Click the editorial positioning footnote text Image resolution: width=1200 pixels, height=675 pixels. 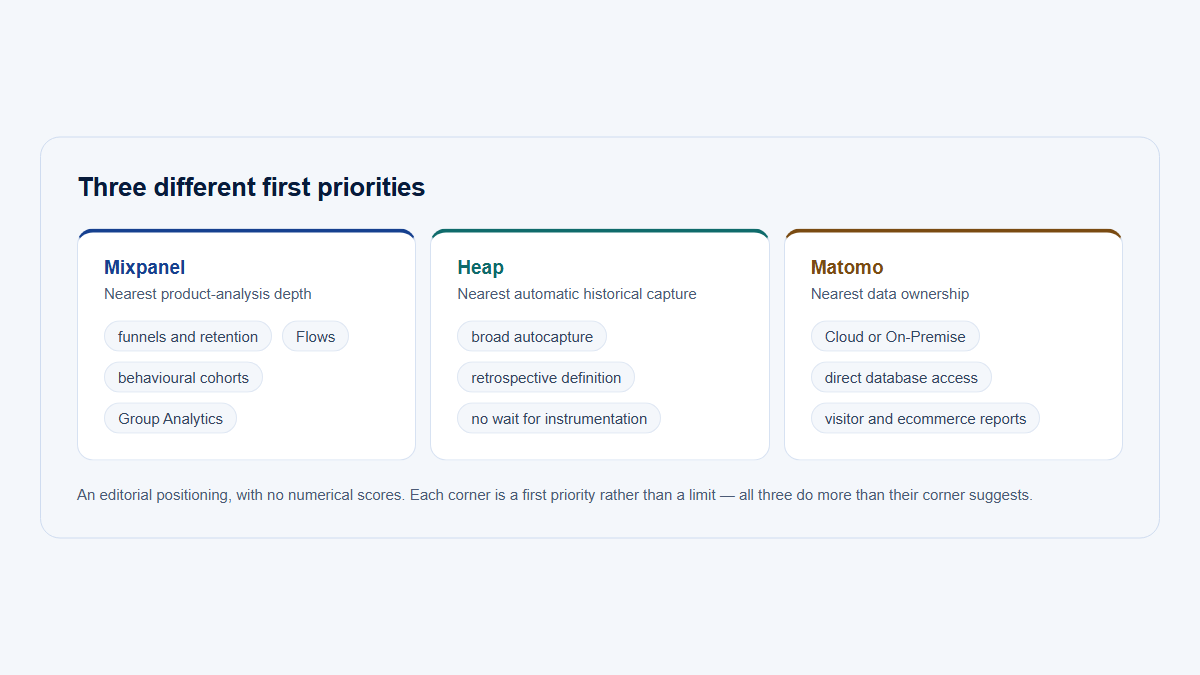(x=554, y=495)
